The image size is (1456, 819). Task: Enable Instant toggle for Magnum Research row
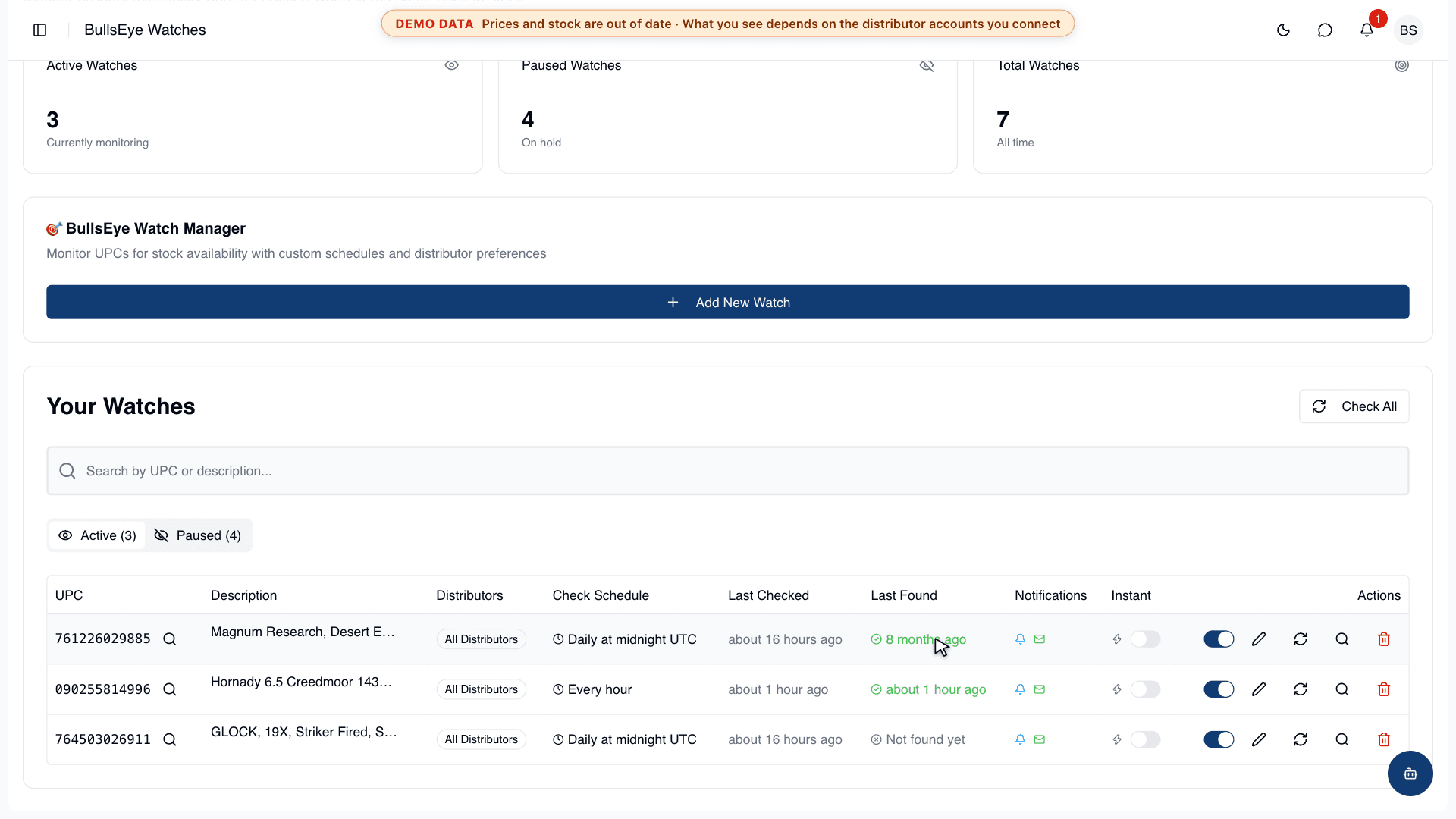(1145, 639)
